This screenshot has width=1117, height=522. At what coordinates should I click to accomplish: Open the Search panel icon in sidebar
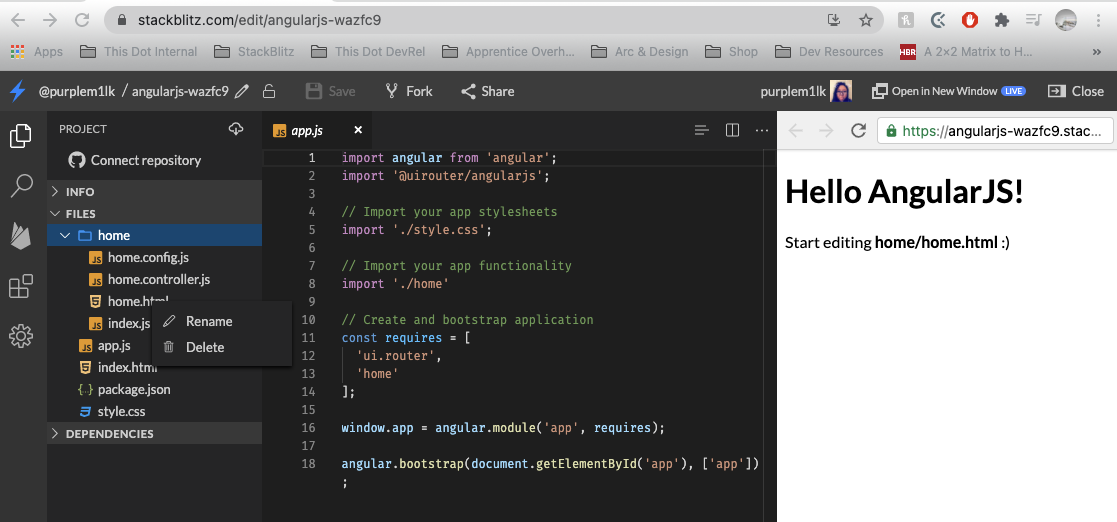coord(21,185)
